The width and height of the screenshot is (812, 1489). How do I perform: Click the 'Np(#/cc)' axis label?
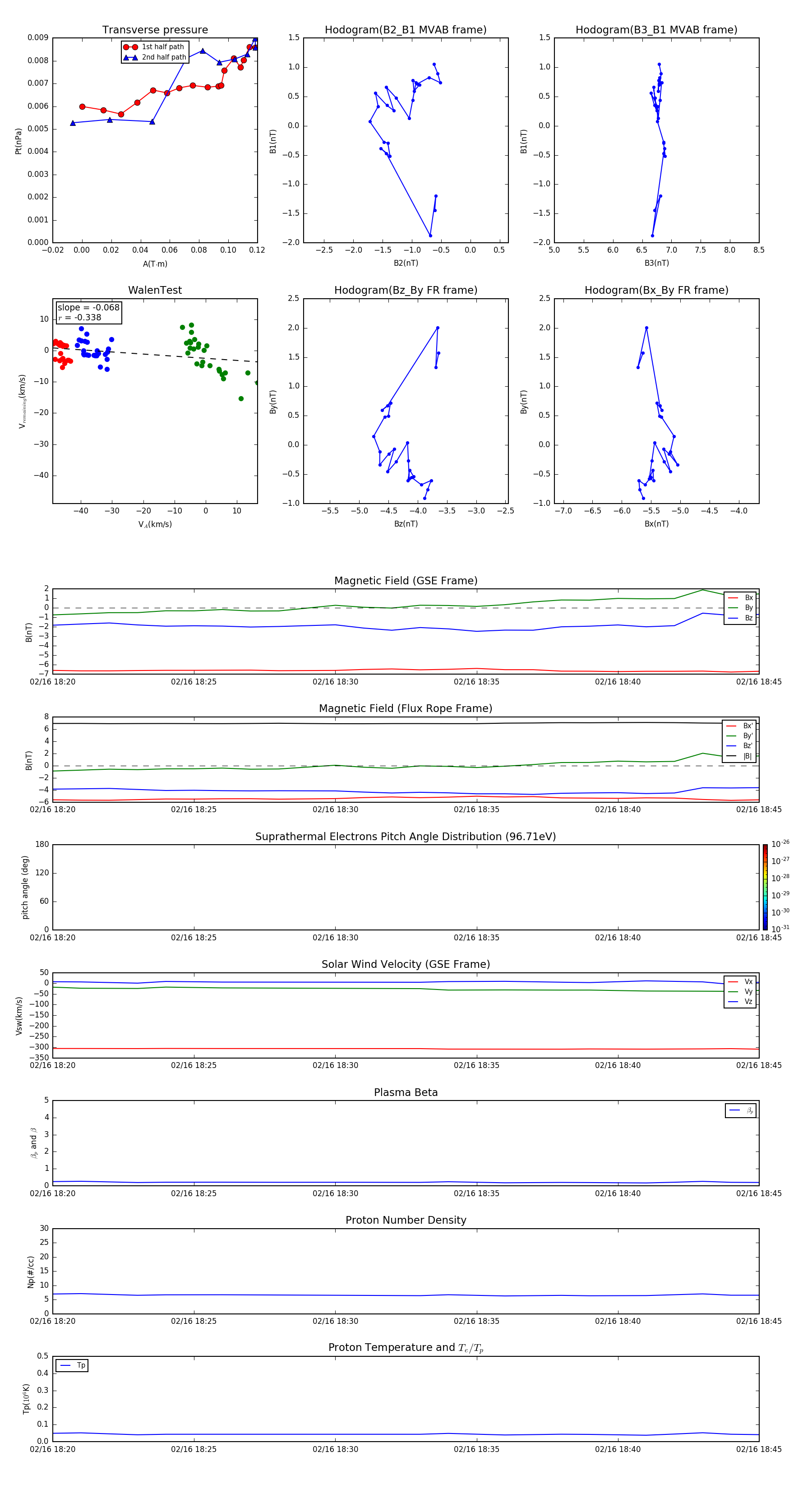[x=31, y=1271]
